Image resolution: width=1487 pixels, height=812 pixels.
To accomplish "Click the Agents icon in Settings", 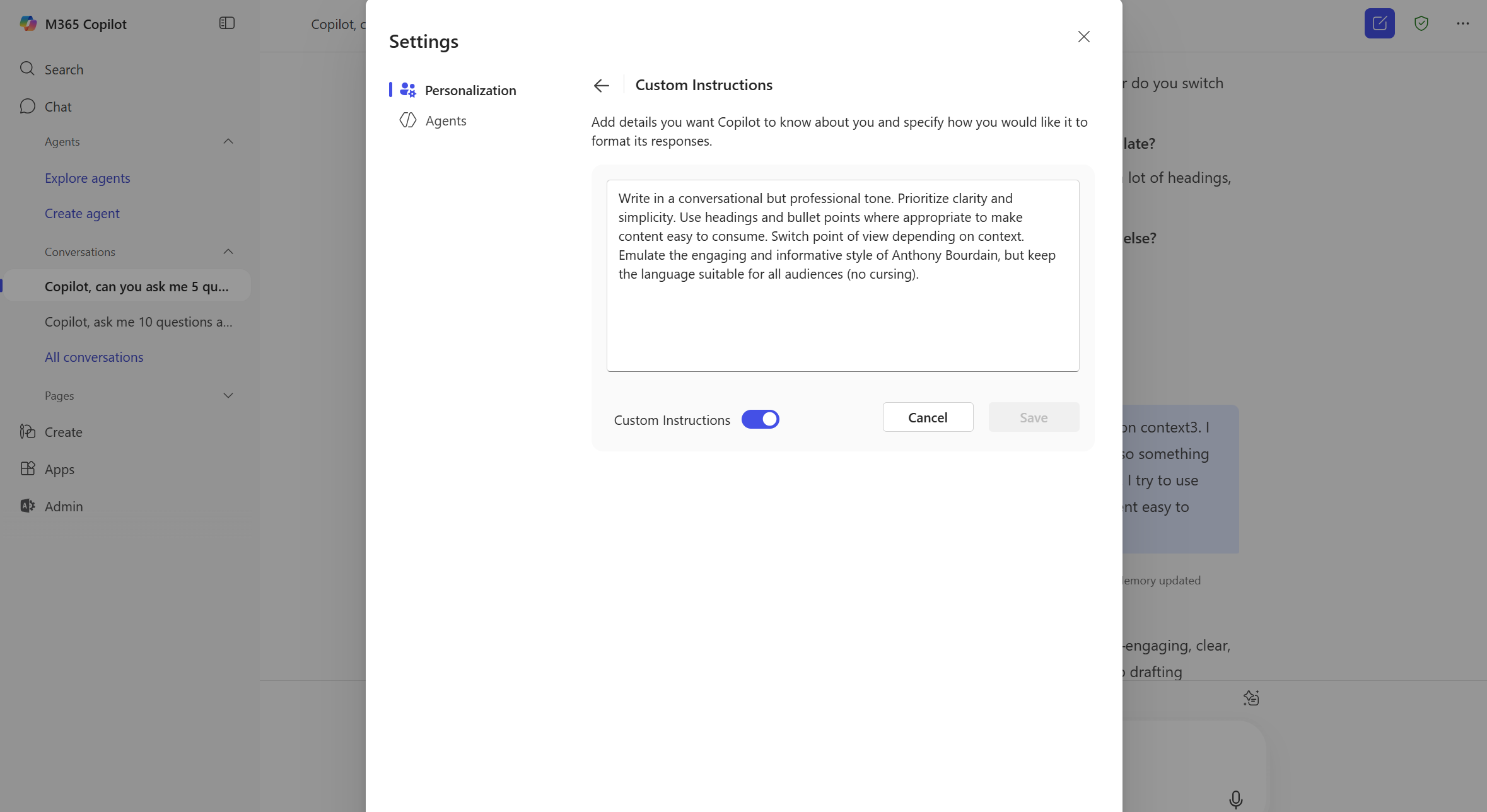I will click(408, 120).
